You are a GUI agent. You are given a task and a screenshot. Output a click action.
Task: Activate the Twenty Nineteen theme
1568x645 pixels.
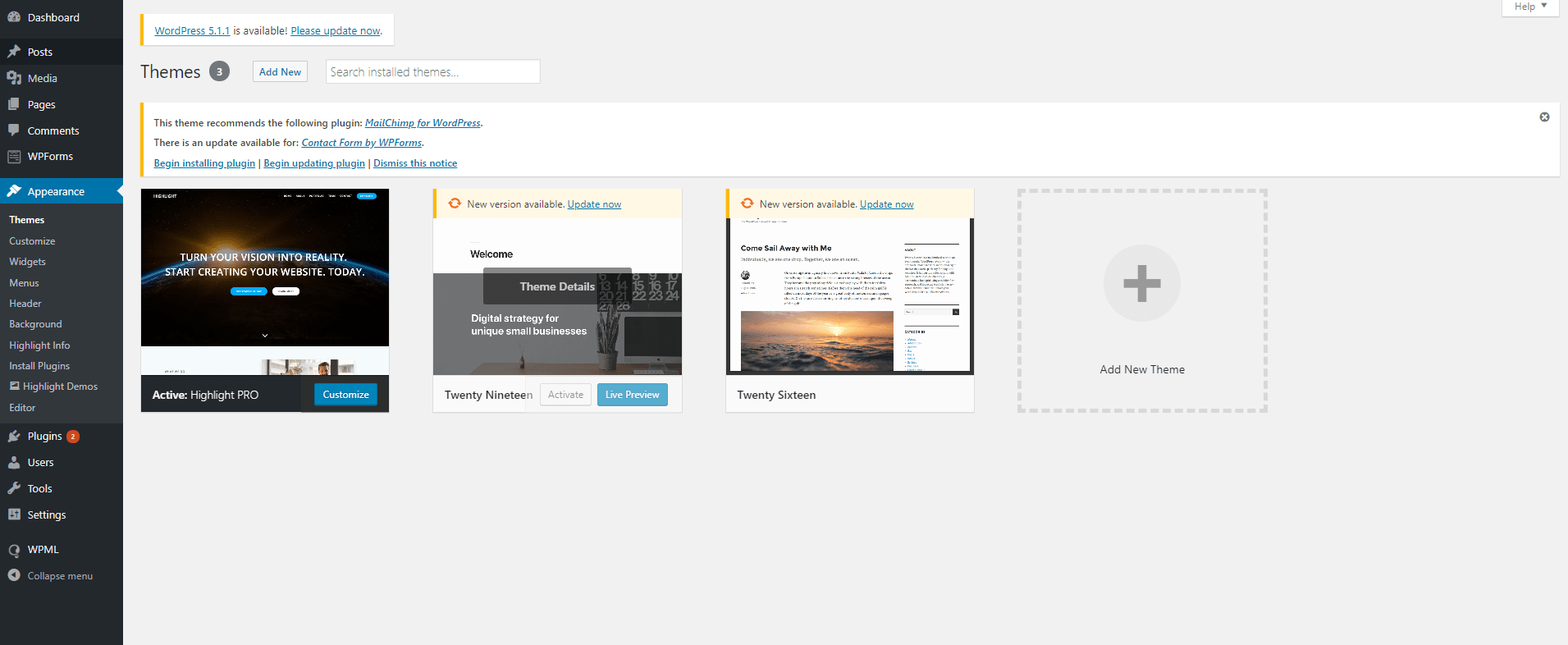(565, 395)
